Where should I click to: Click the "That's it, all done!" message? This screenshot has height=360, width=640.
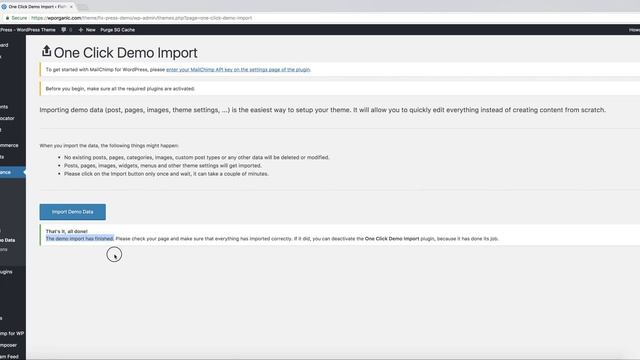point(67,231)
